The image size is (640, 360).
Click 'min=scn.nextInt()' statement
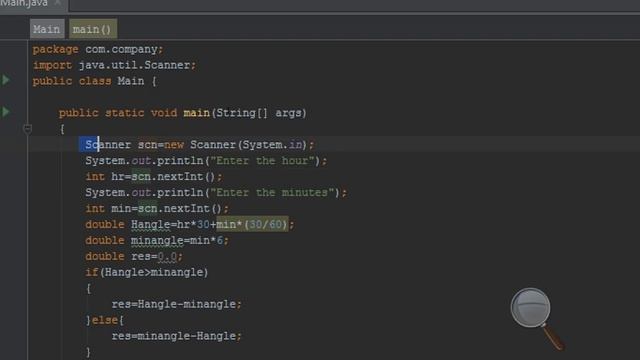point(167,209)
